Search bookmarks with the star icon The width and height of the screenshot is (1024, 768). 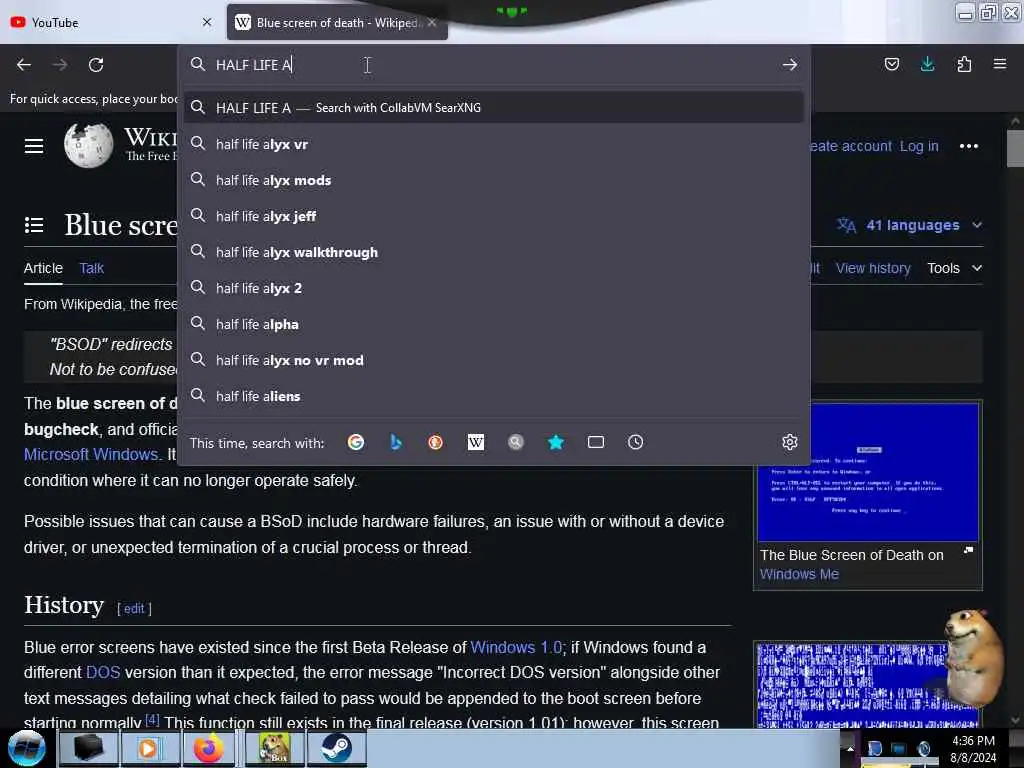[x=556, y=442]
